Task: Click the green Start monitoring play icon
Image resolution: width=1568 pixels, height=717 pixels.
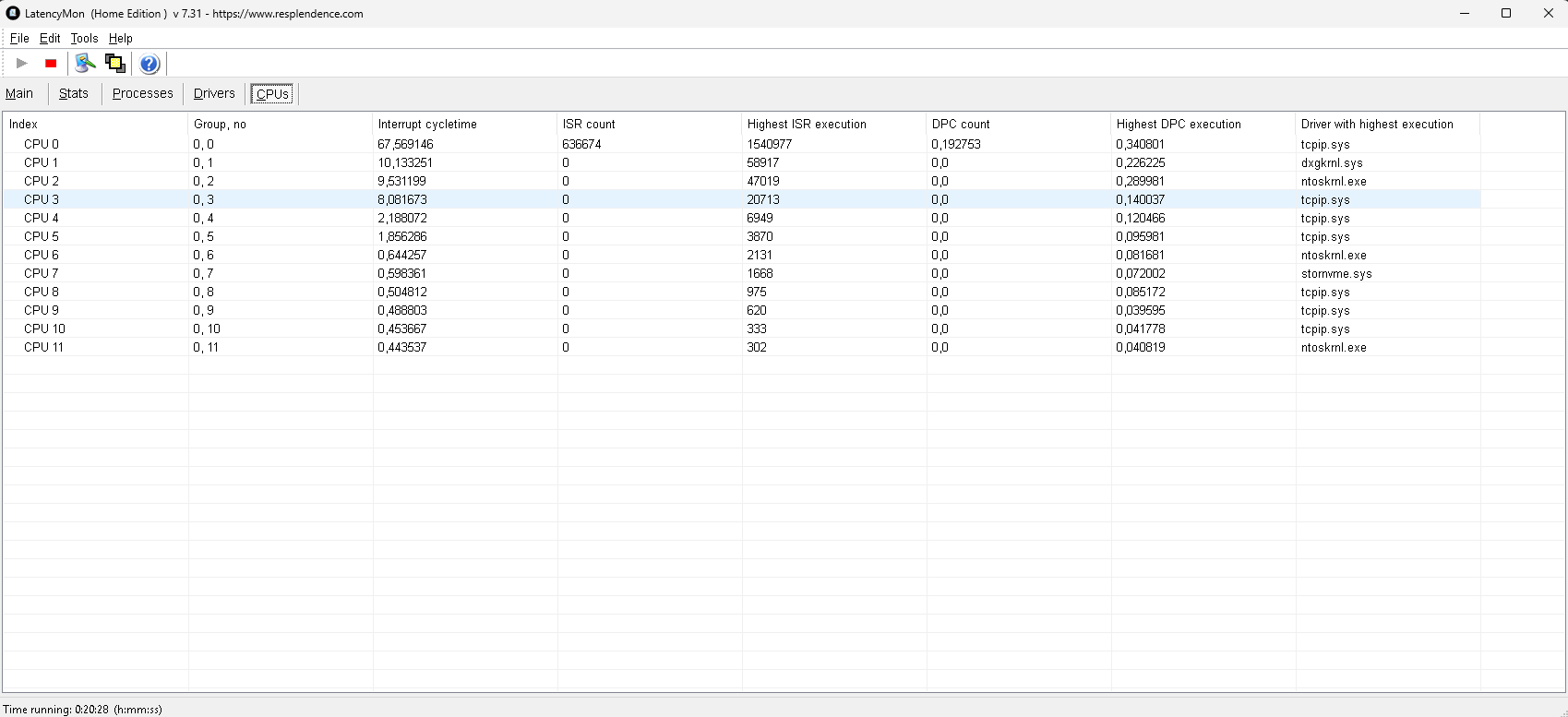Action: tap(22, 64)
